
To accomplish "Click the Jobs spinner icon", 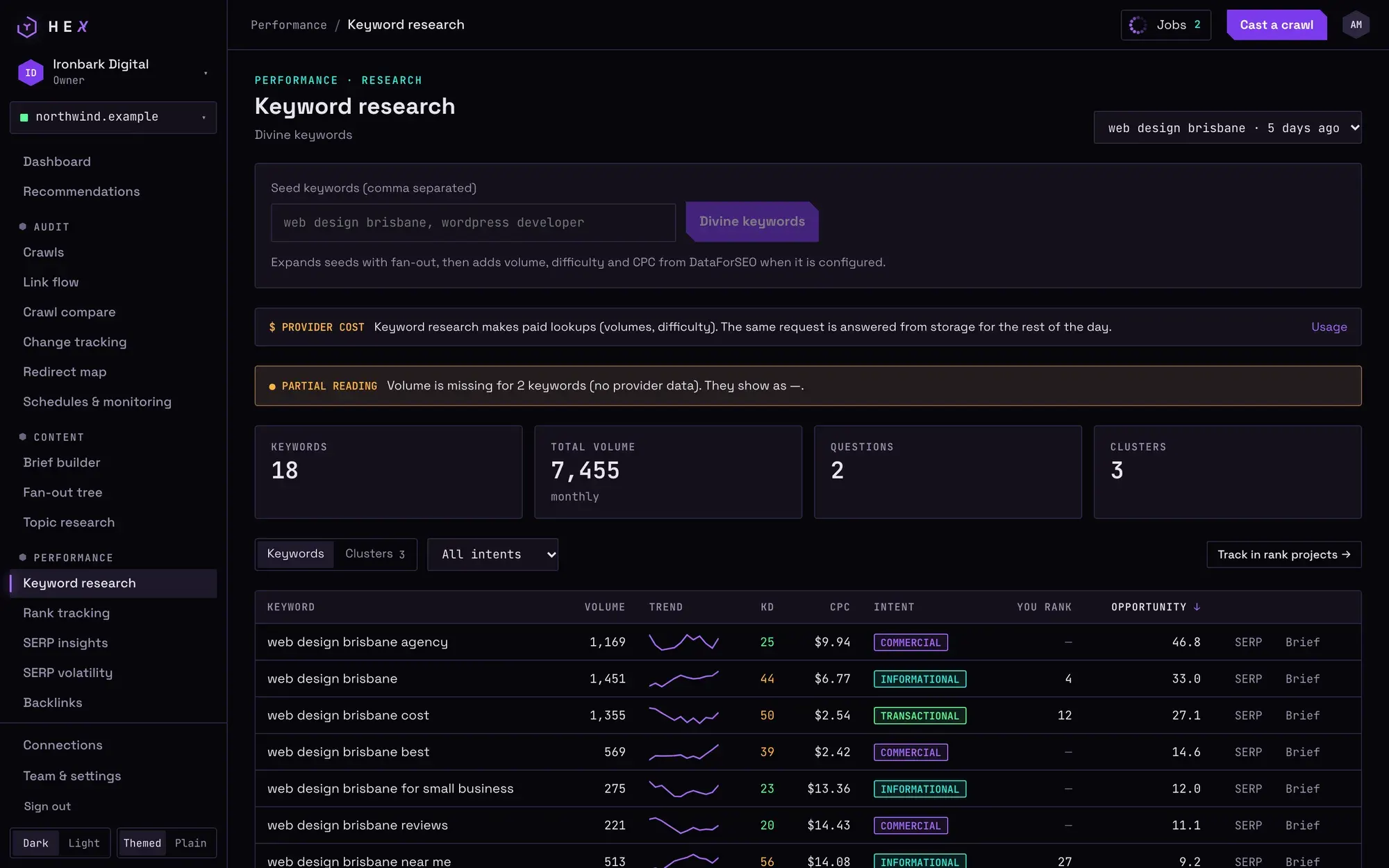I will click(x=1138, y=25).
